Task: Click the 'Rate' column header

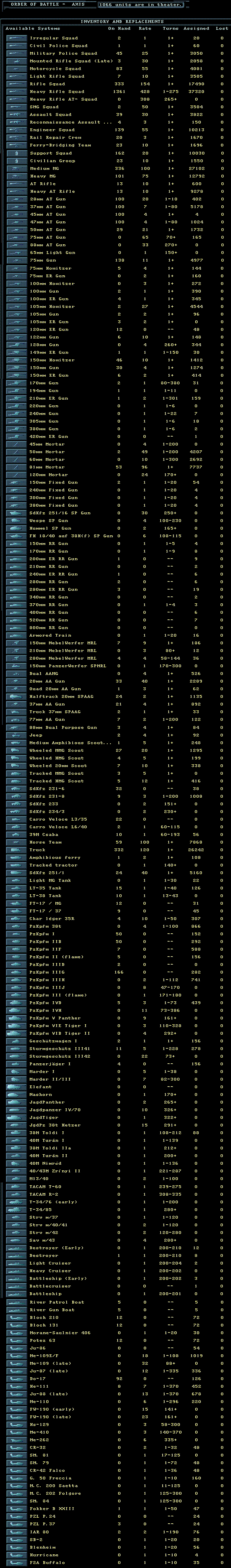Action: (x=145, y=29)
